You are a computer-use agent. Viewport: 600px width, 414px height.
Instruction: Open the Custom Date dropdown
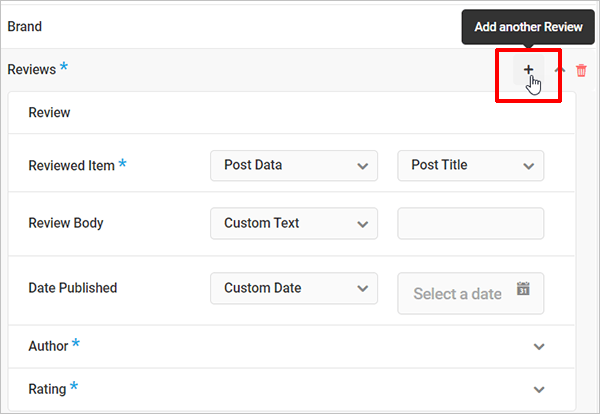tap(294, 288)
